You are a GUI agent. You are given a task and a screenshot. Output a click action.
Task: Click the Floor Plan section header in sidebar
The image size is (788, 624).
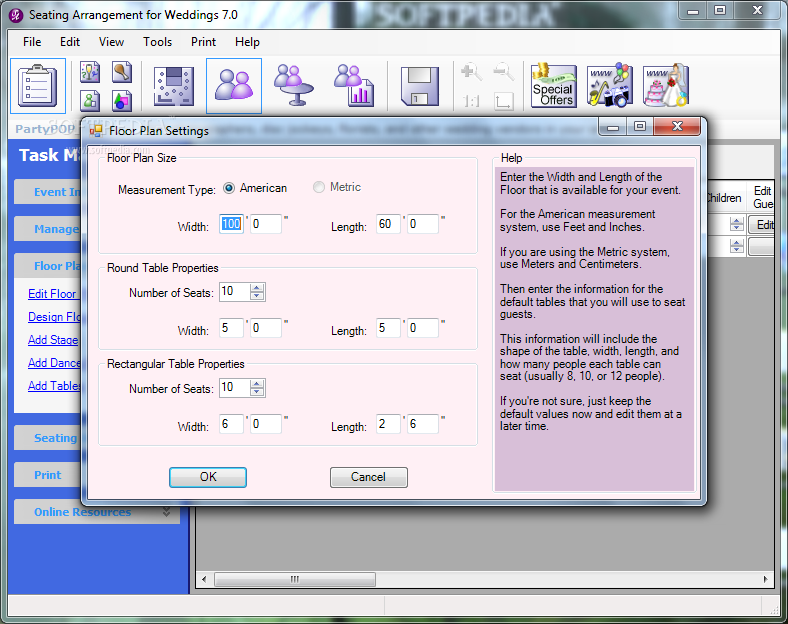pos(48,266)
